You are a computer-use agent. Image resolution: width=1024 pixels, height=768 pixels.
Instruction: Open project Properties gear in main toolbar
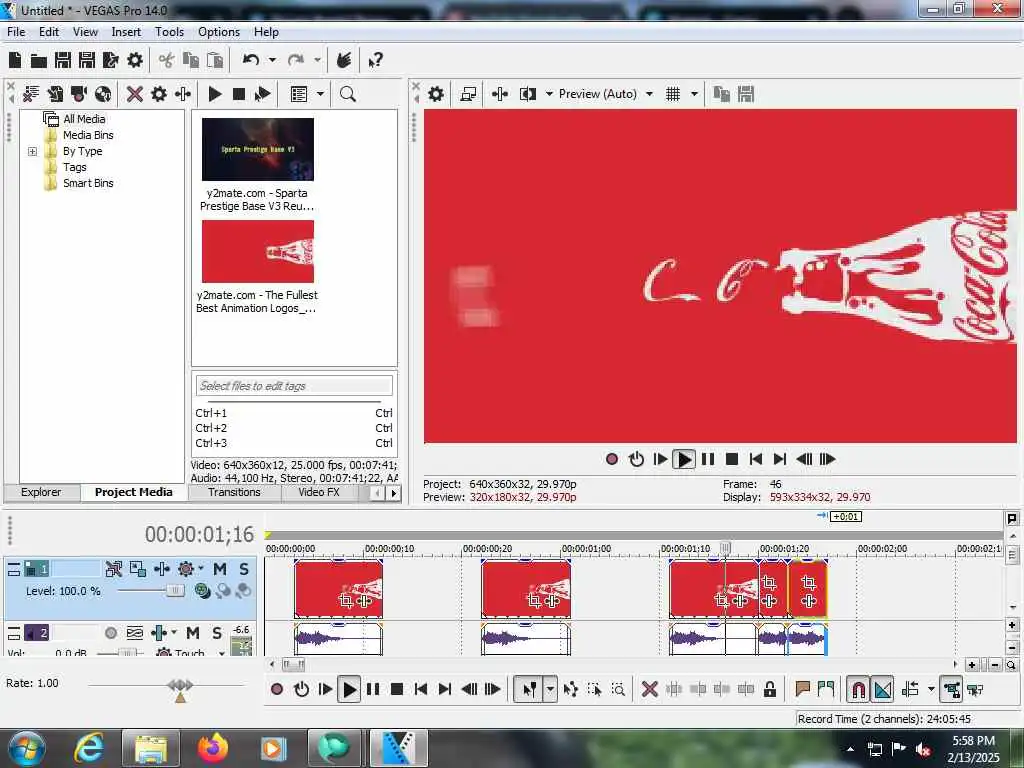click(x=135, y=60)
